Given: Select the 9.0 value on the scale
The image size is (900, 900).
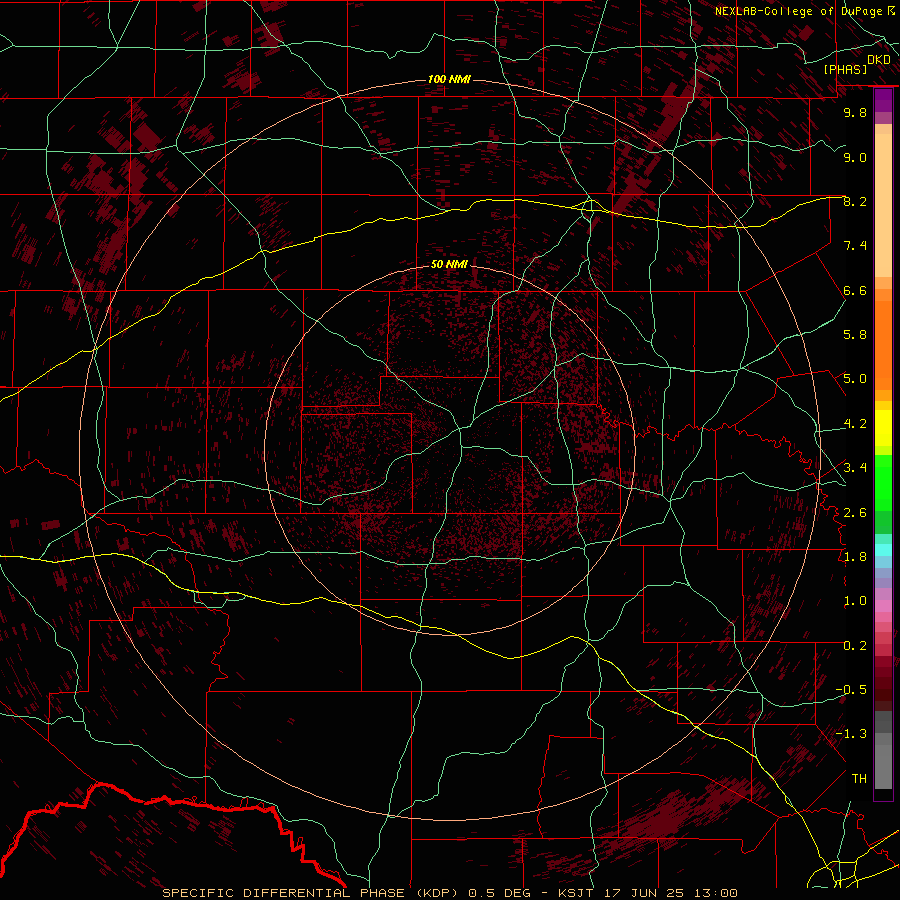Looking at the screenshot, I should tap(855, 157).
